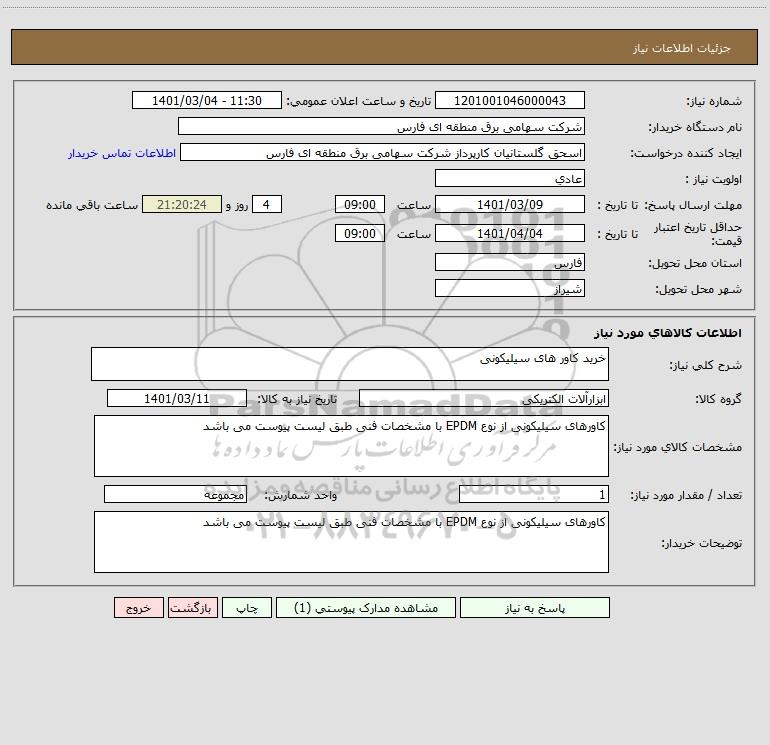
Task: Click section heading اطلاعات کالاهای مورد نیاز
Action: point(668,333)
